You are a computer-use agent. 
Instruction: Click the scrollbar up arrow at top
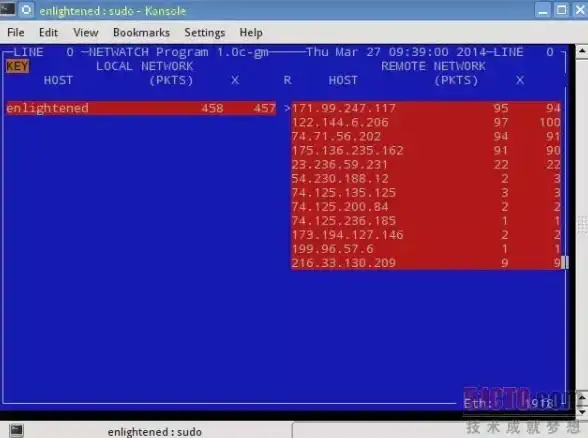(x=582, y=50)
